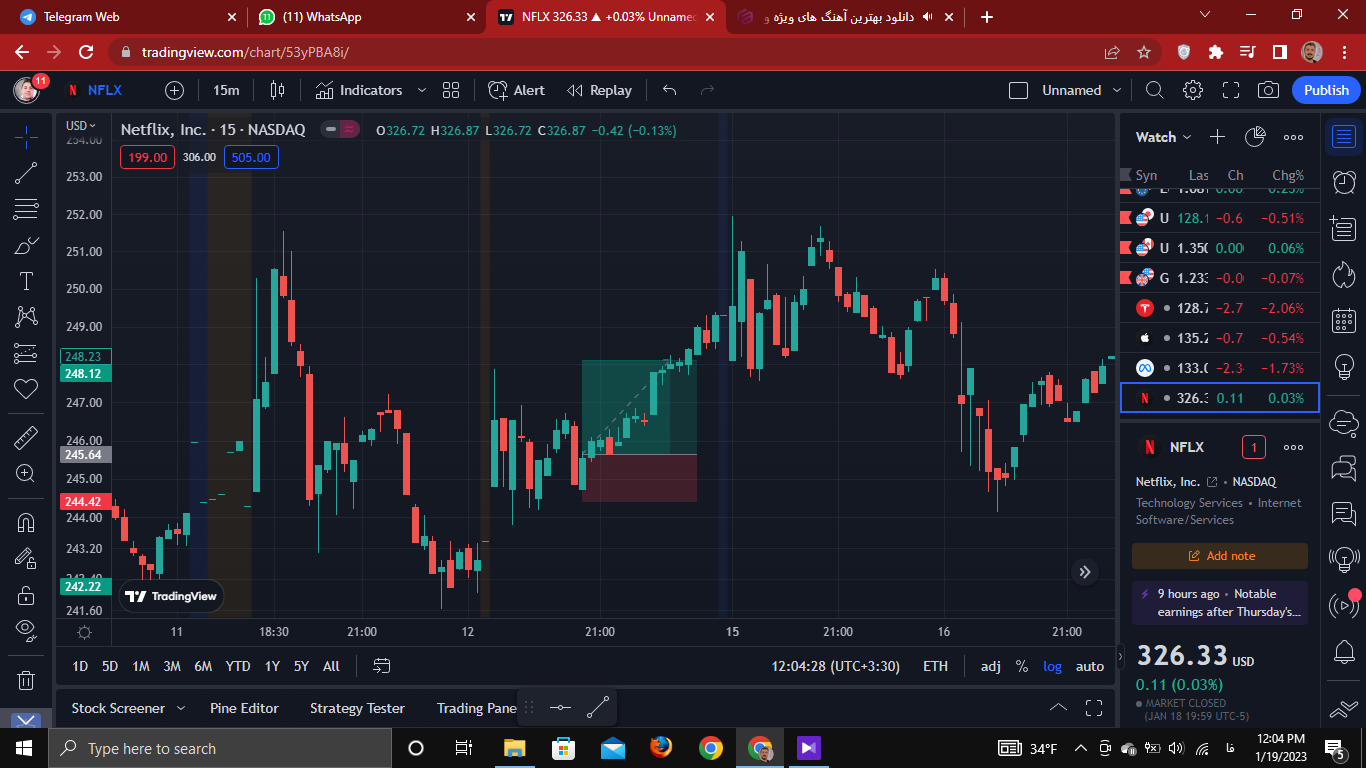Click the magnet mode icon

[x=27, y=522]
